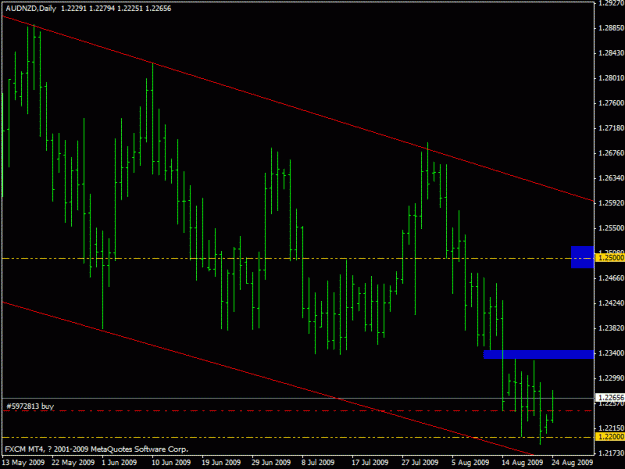Click the AUDNZD,Daily chart title
Image resolution: width=625 pixels, height=469 pixels.
pyautogui.click(x=31, y=8)
